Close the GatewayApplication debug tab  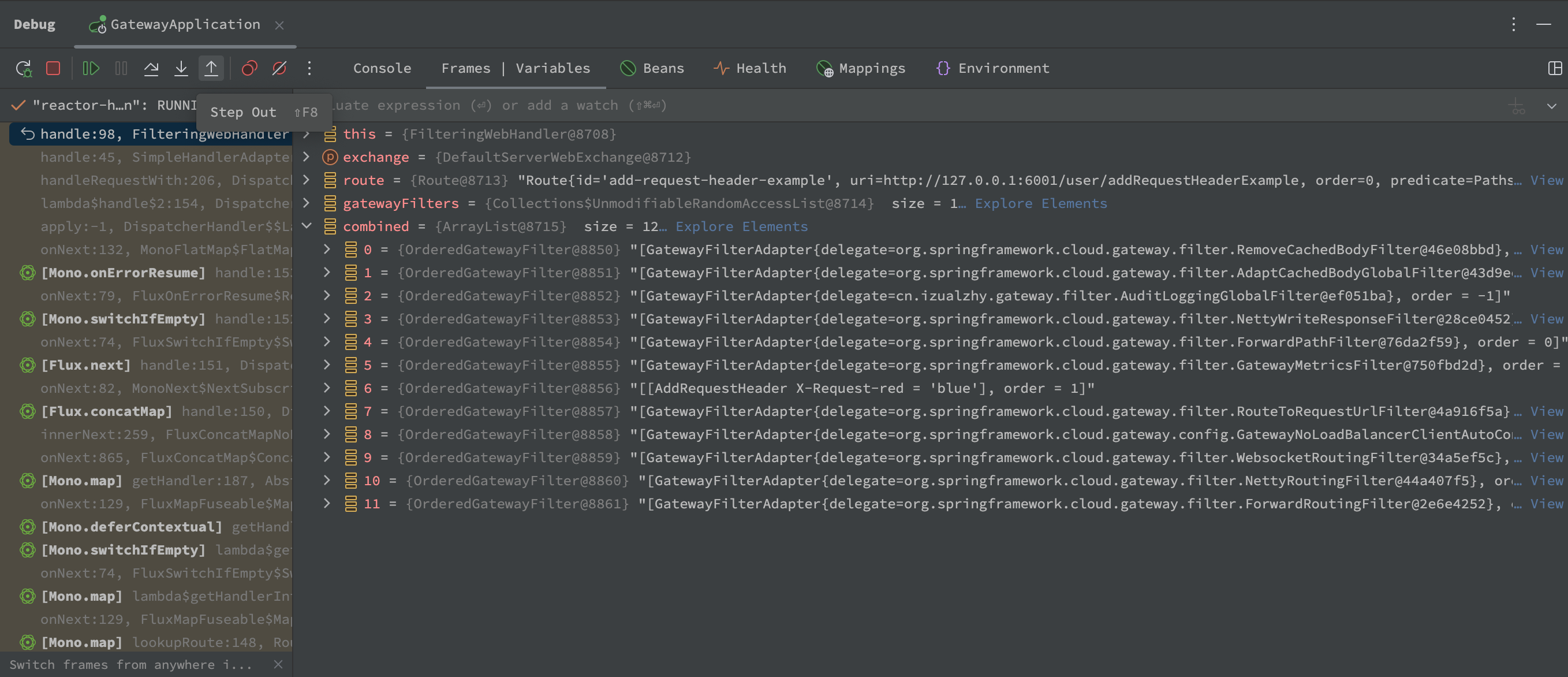[x=279, y=25]
